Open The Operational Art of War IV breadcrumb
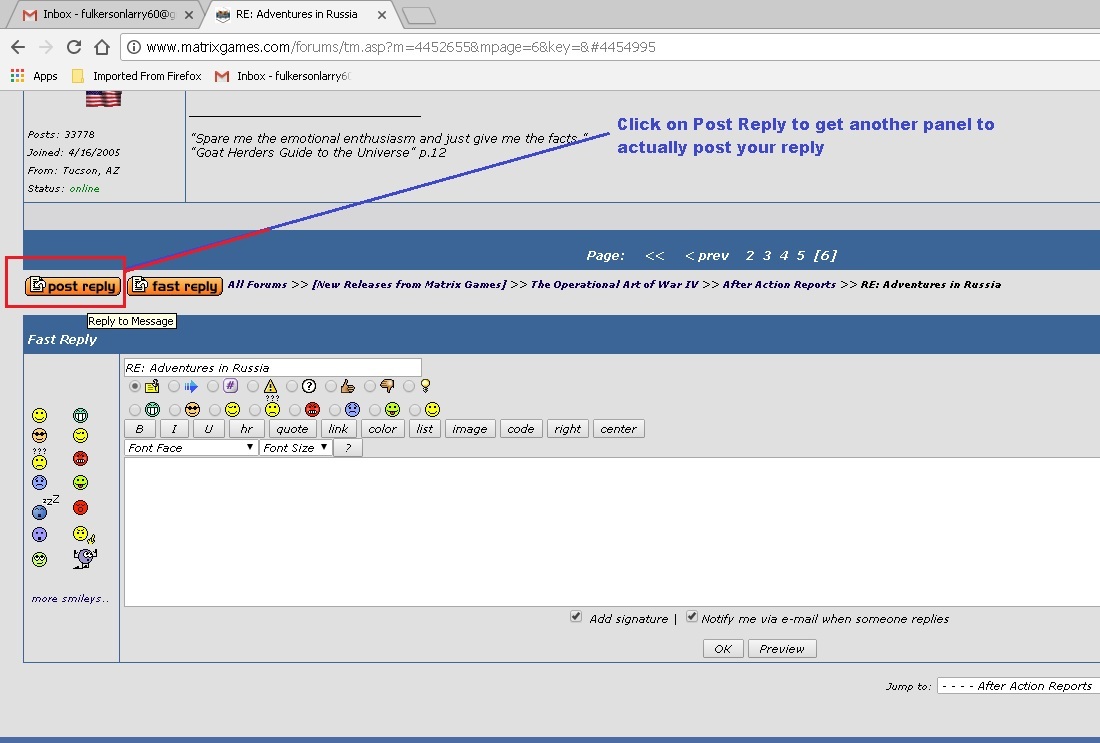The width and height of the screenshot is (1100, 743). 615,284
